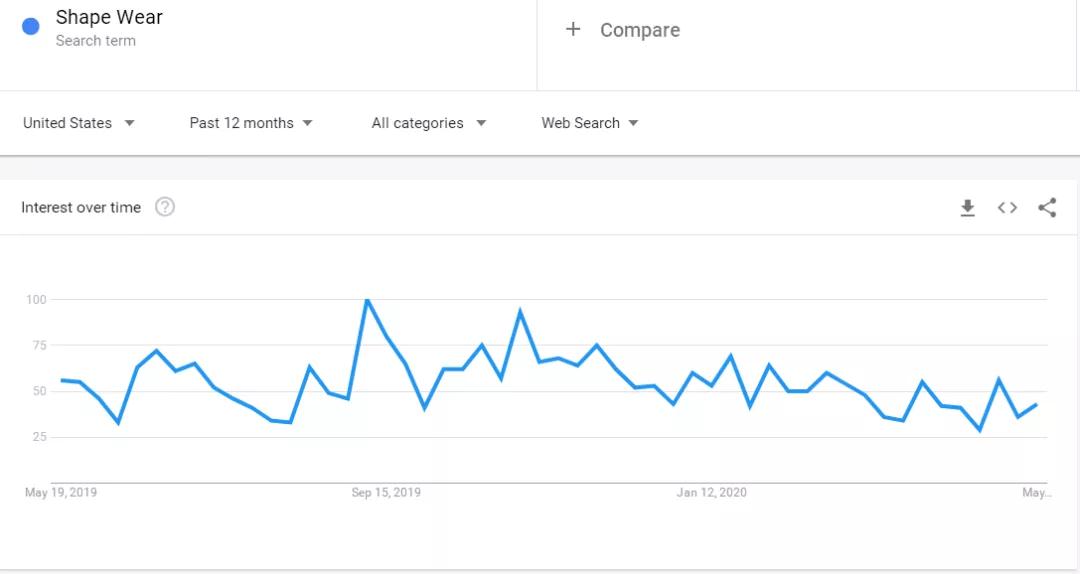Expand the Past 12 months time range

251,123
